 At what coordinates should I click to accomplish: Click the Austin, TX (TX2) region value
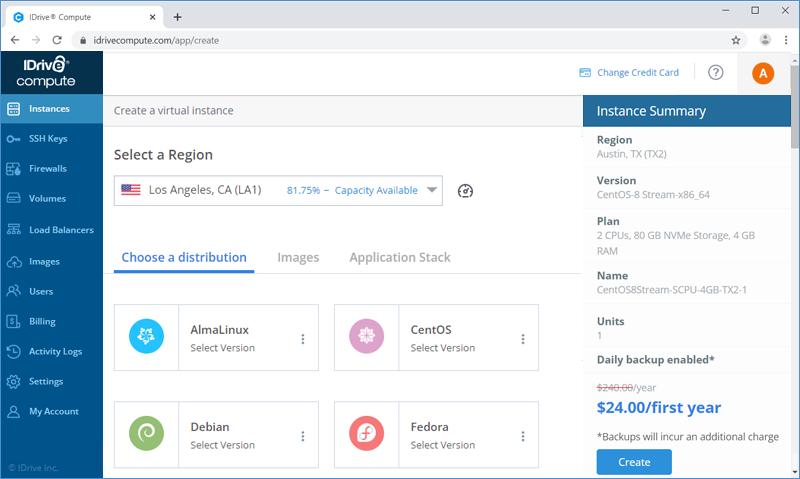pyautogui.click(x=632, y=154)
